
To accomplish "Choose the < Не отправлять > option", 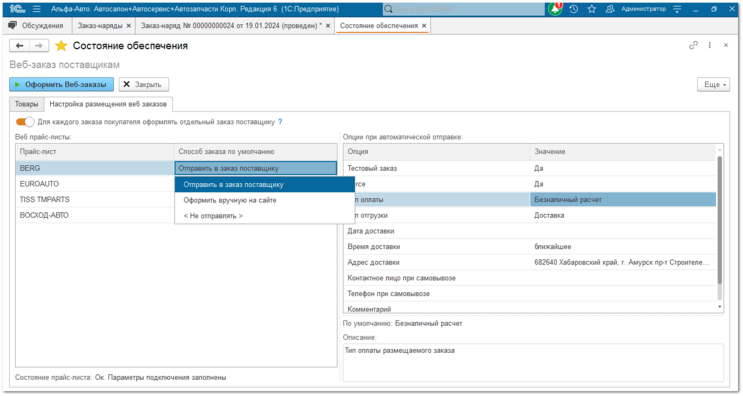I will tap(264, 216).
